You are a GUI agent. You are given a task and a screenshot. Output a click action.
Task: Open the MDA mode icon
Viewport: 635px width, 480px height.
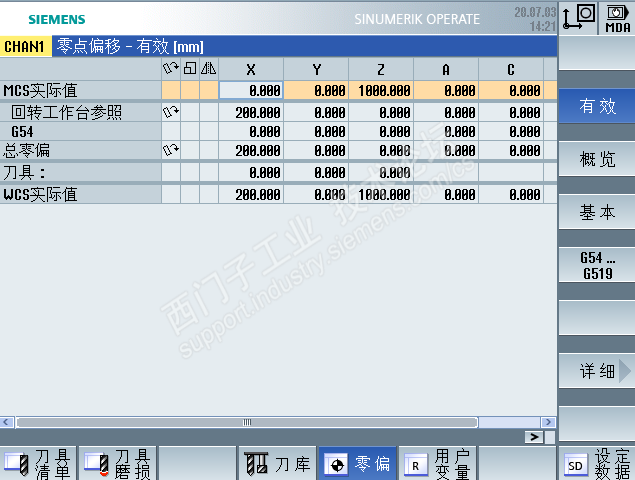click(617, 18)
